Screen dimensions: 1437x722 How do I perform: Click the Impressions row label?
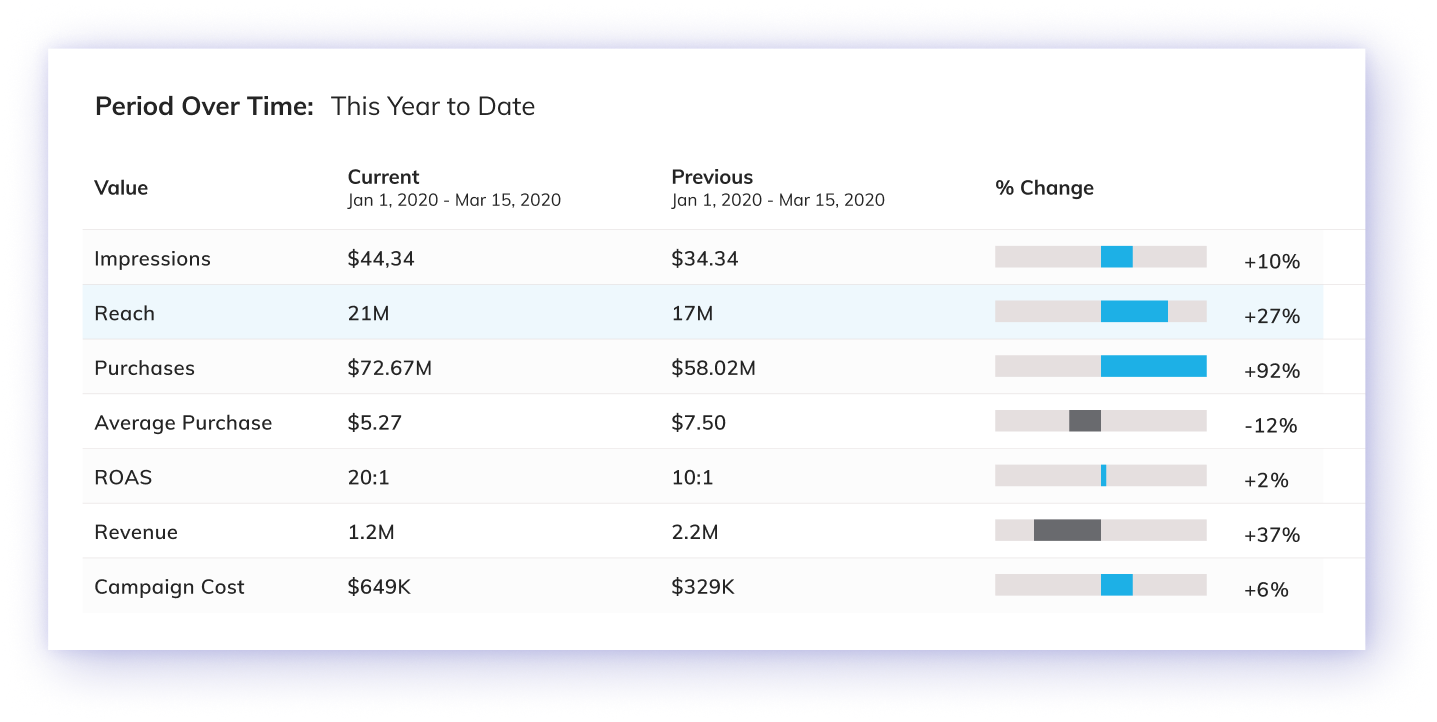pos(152,259)
